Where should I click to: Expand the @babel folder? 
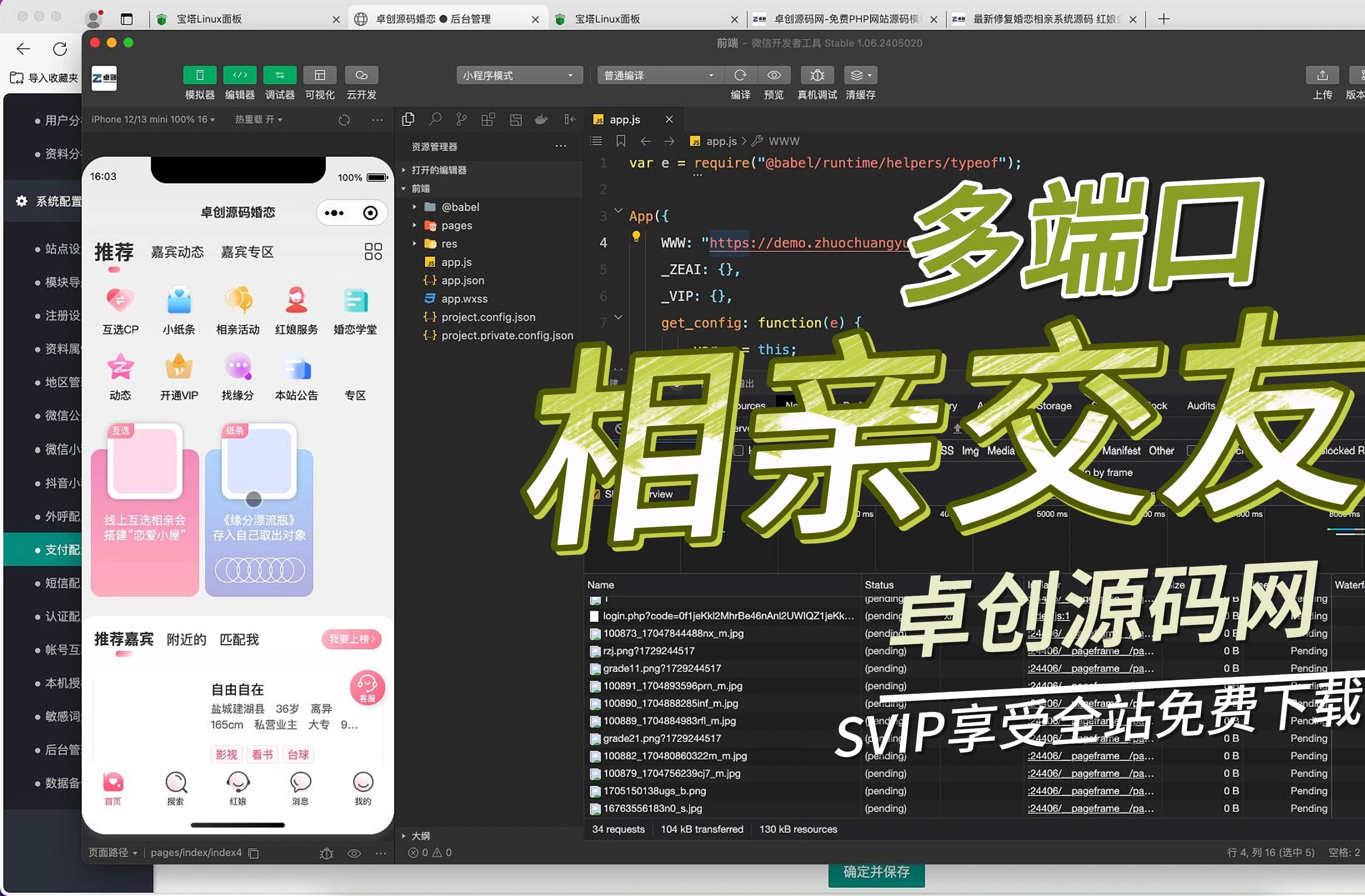tap(460, 207)
